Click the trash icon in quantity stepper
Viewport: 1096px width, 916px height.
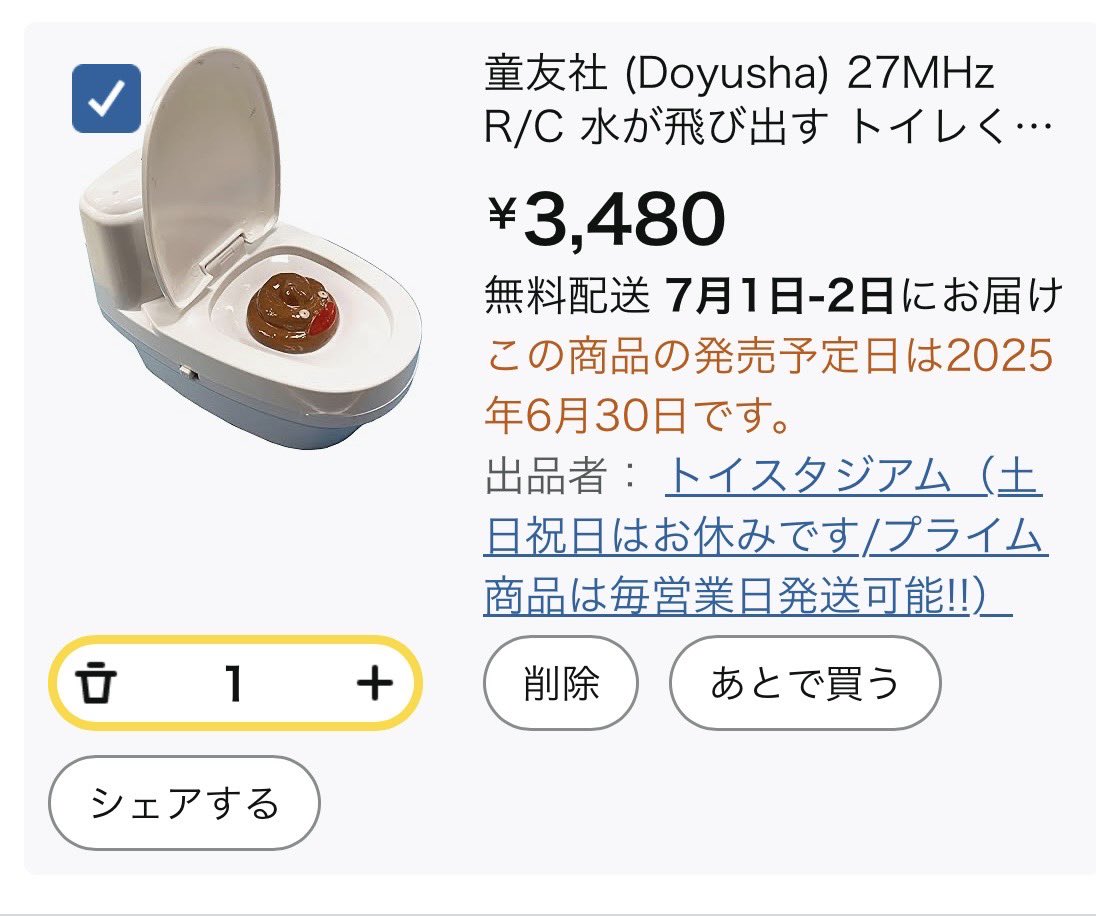pos(96,682)
